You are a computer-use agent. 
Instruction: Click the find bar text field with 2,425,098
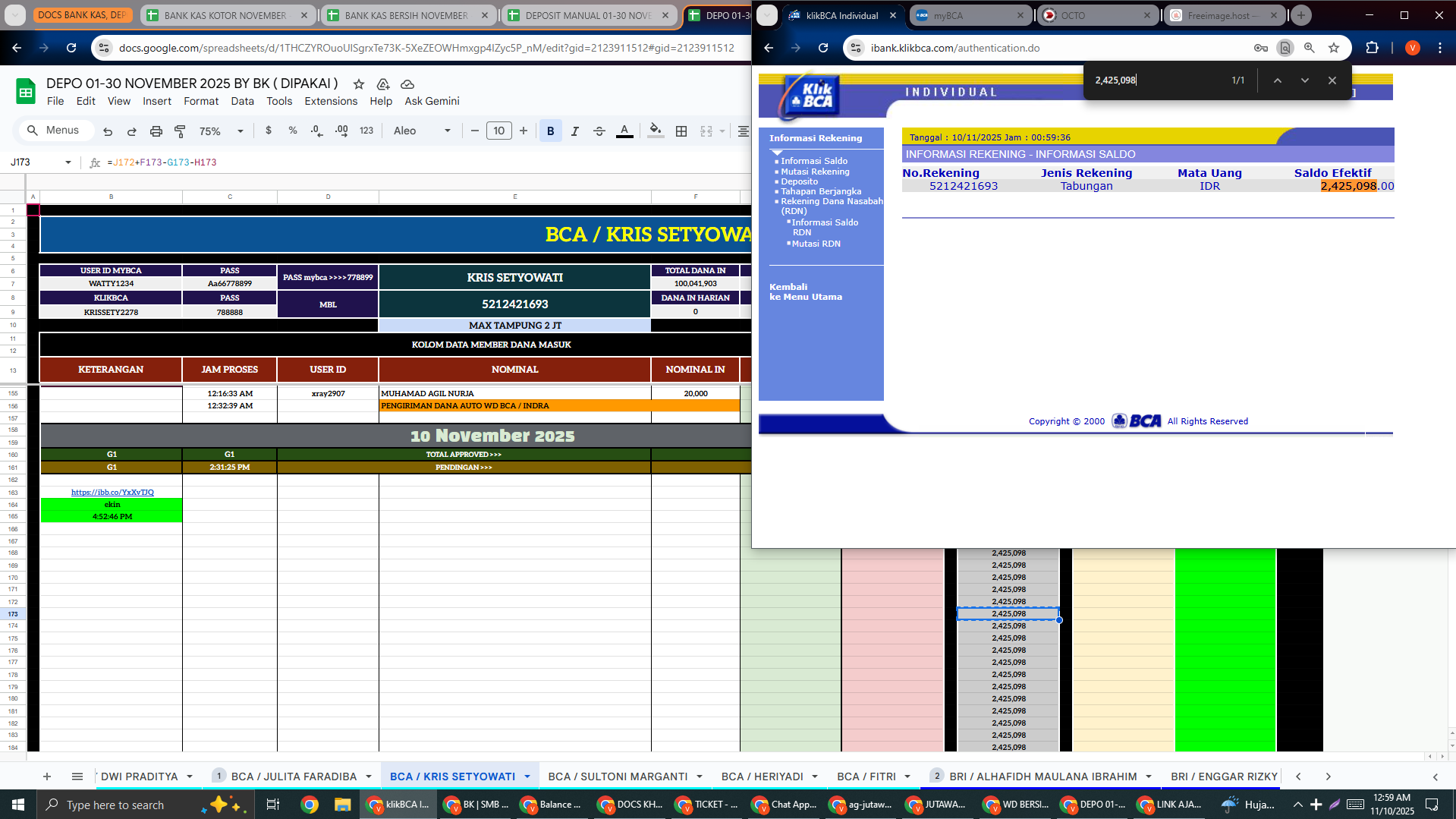coord(1157,80)
